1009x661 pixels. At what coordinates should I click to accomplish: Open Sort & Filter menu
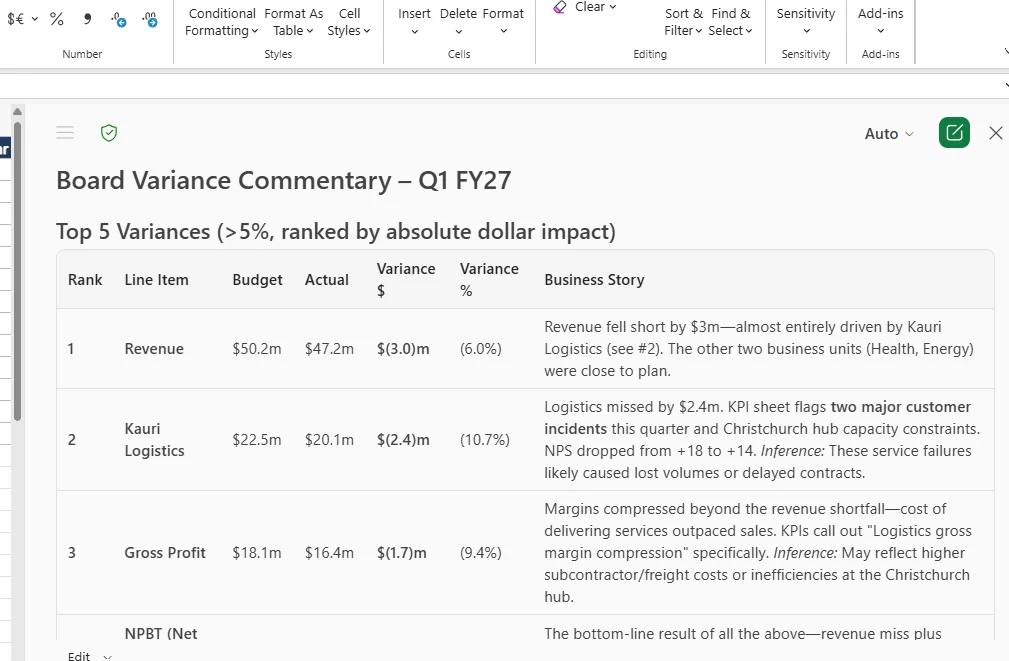[x=683, y=22]
